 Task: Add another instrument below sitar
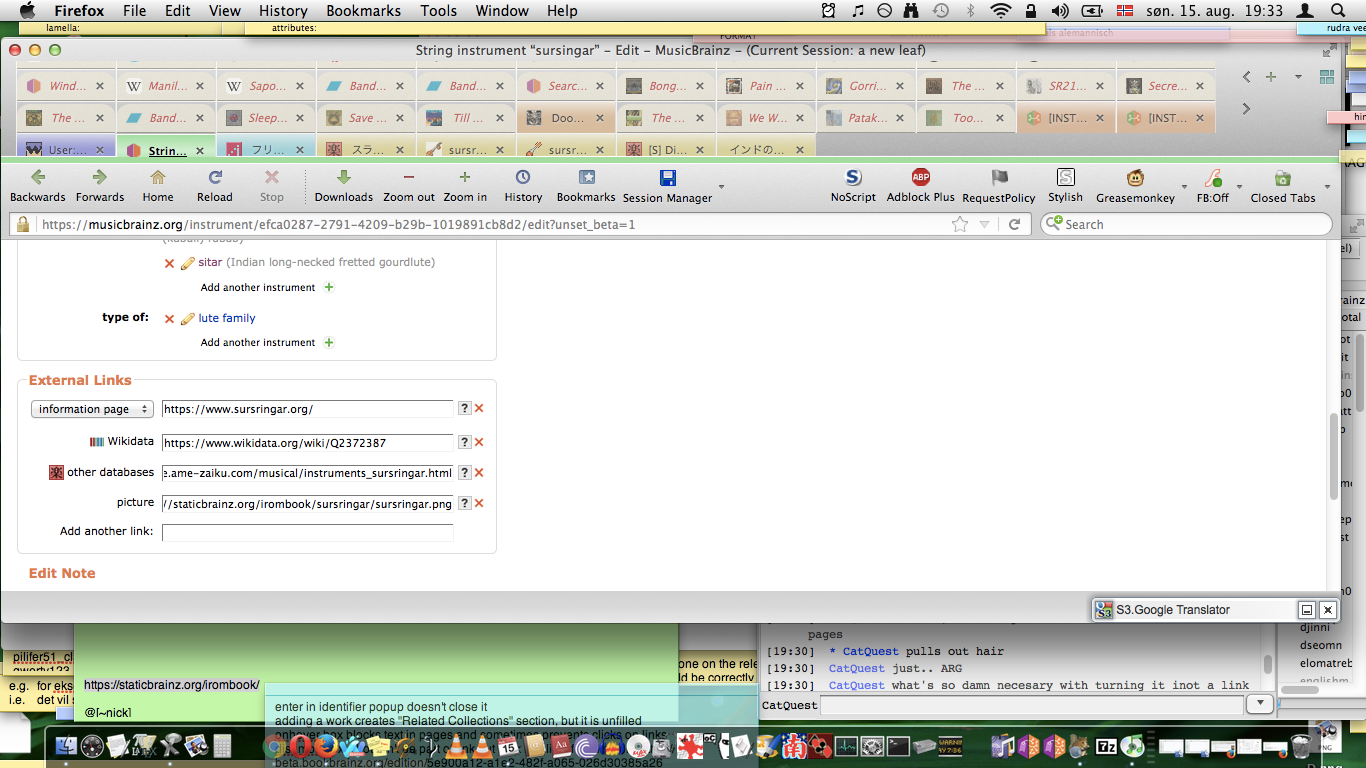267,287
